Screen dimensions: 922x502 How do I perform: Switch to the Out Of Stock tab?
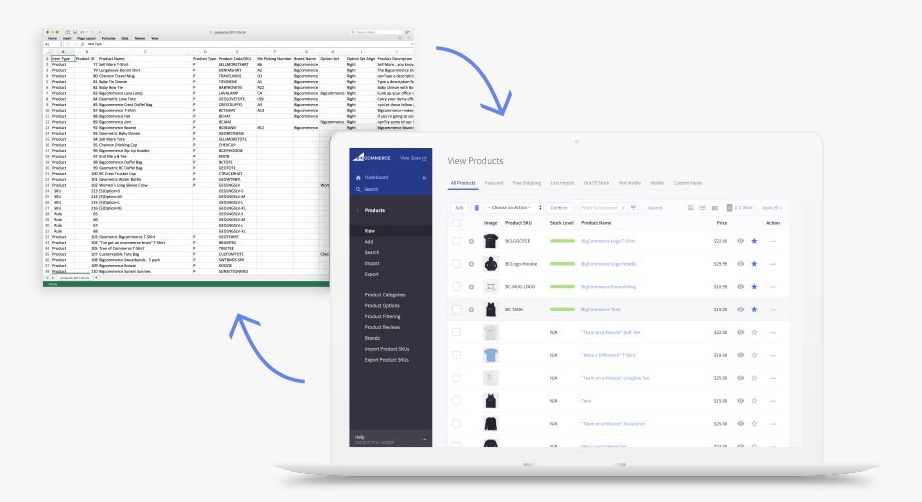[x=596, y=183]
